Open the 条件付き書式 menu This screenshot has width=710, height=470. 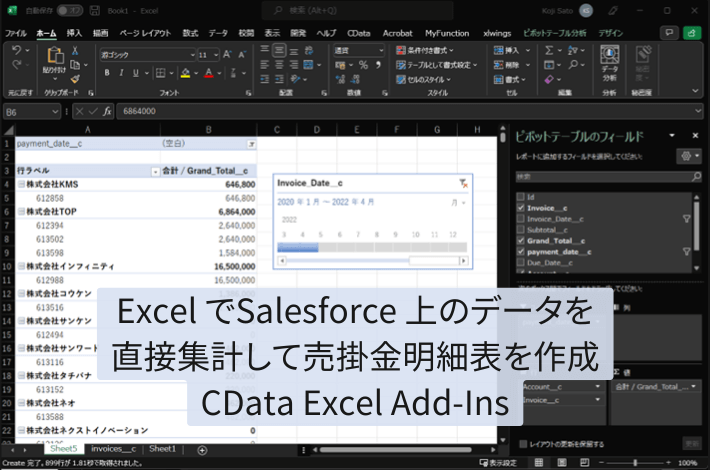(x=425, y=50)
